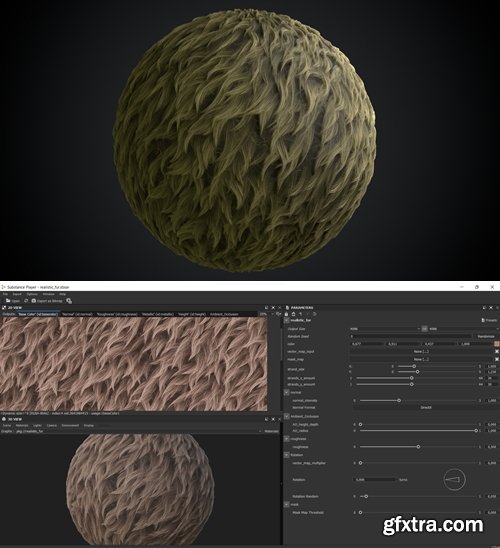This screenshot has width=500, height=548.
Task: Maximize the 2D VIEW panel
Action: tap(273, 308)
